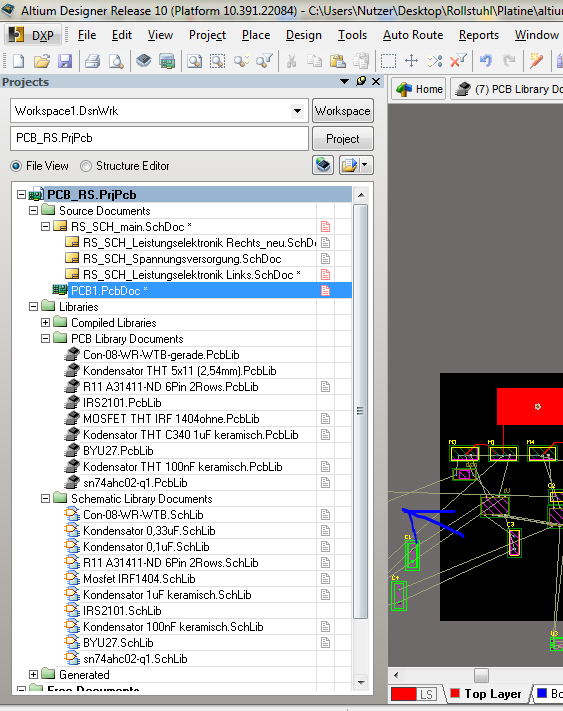Viewport: 563px width, 711px height.
Task: Click the Save icon in the toolbar
Action: (x=65, y=61)
